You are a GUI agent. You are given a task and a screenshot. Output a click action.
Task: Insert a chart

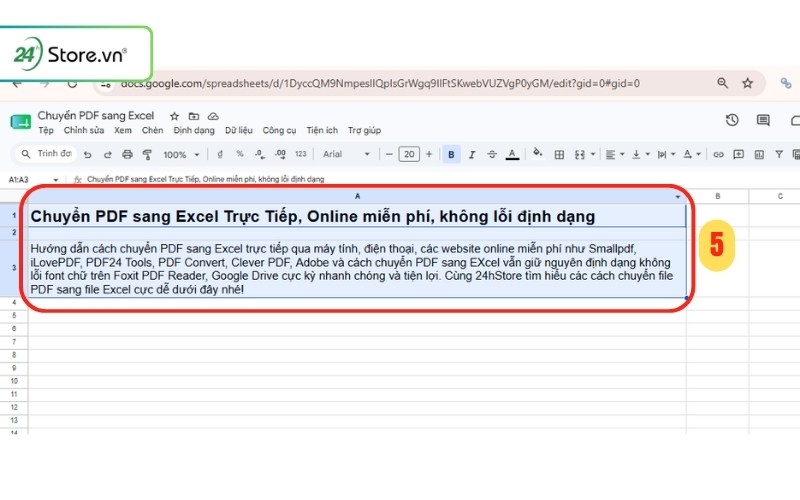click(x=759, y=154)
